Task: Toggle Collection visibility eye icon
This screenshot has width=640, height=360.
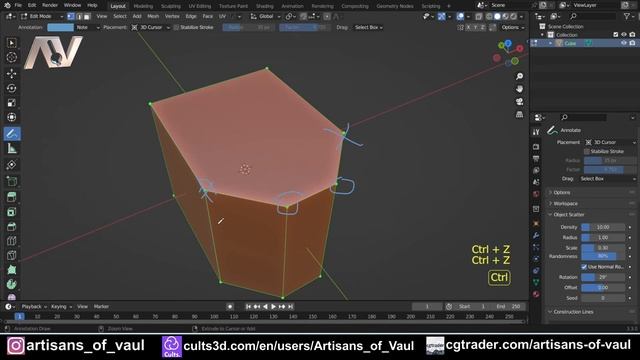Action: point(623,35)
